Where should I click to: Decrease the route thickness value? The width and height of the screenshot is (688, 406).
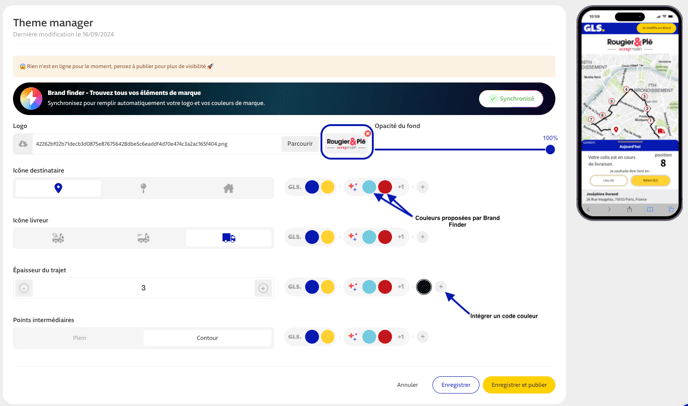click(24, 288)
